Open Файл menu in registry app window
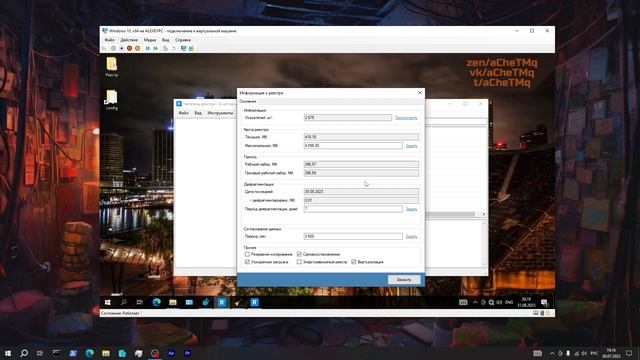This screenshot has width=640, height=360. coord(183,113)
